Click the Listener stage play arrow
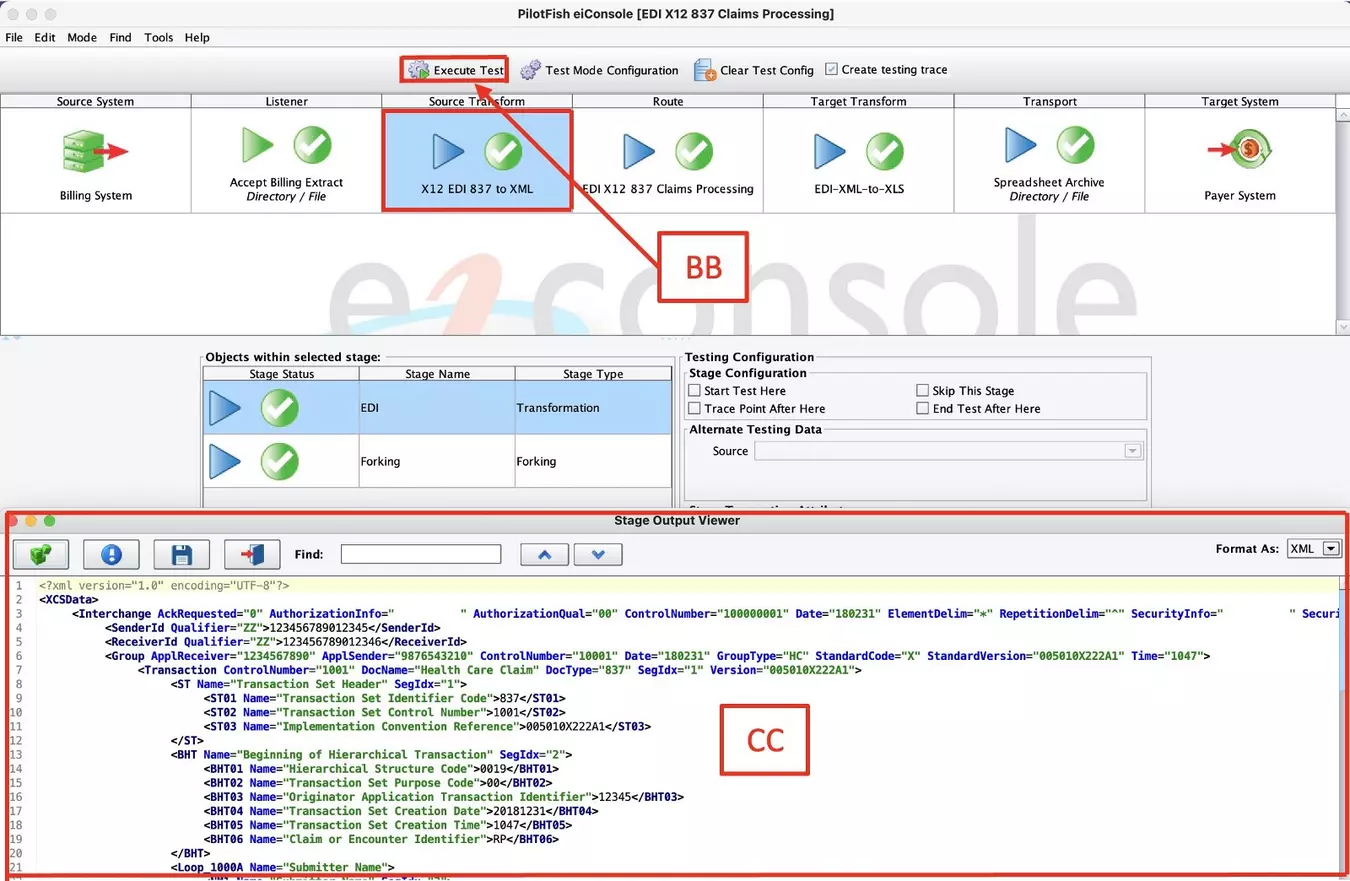This screenshot has width=1350, height=881. coord(258,146)
